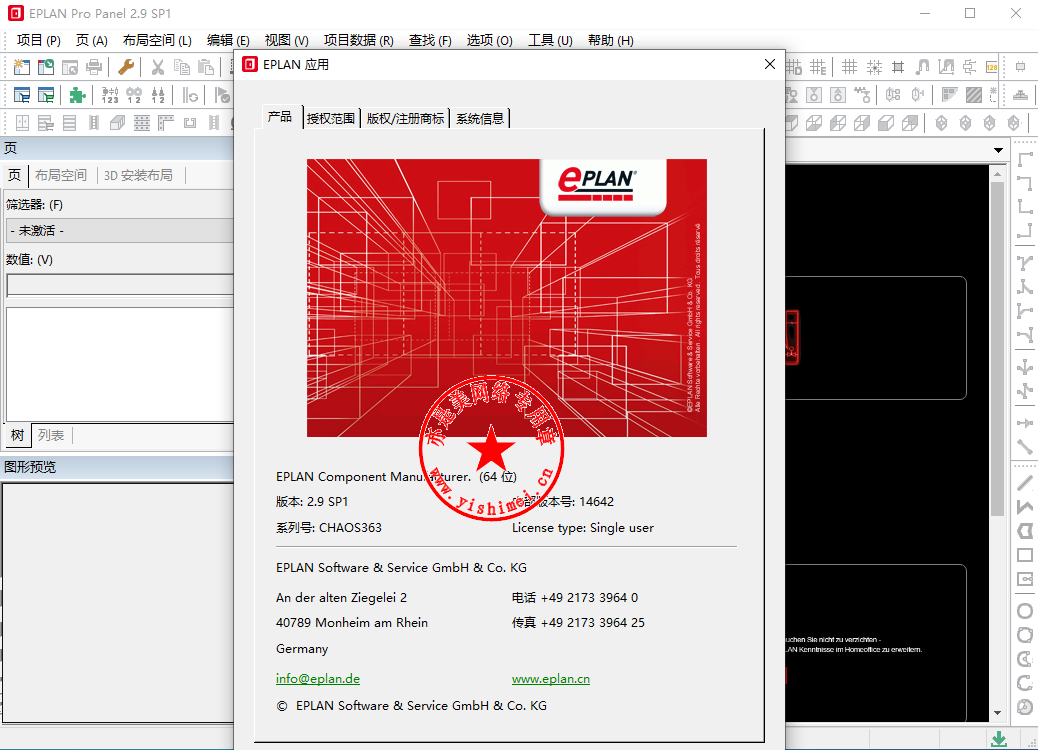Click the 图形预览 panel header
Viewport: 1038px width, 750px height.
tap(117, 467)
